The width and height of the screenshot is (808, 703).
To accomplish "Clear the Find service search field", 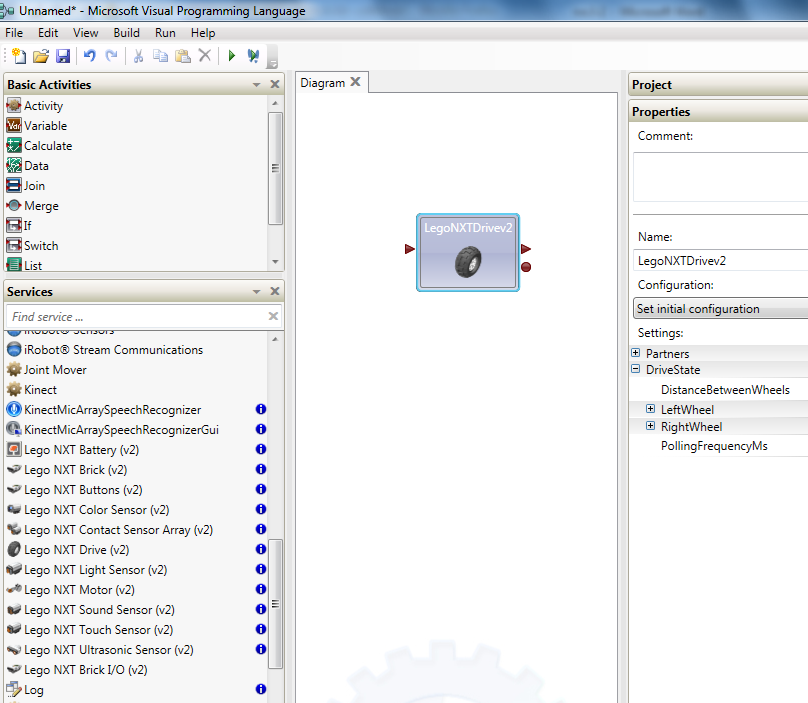I will click(274, 316).
